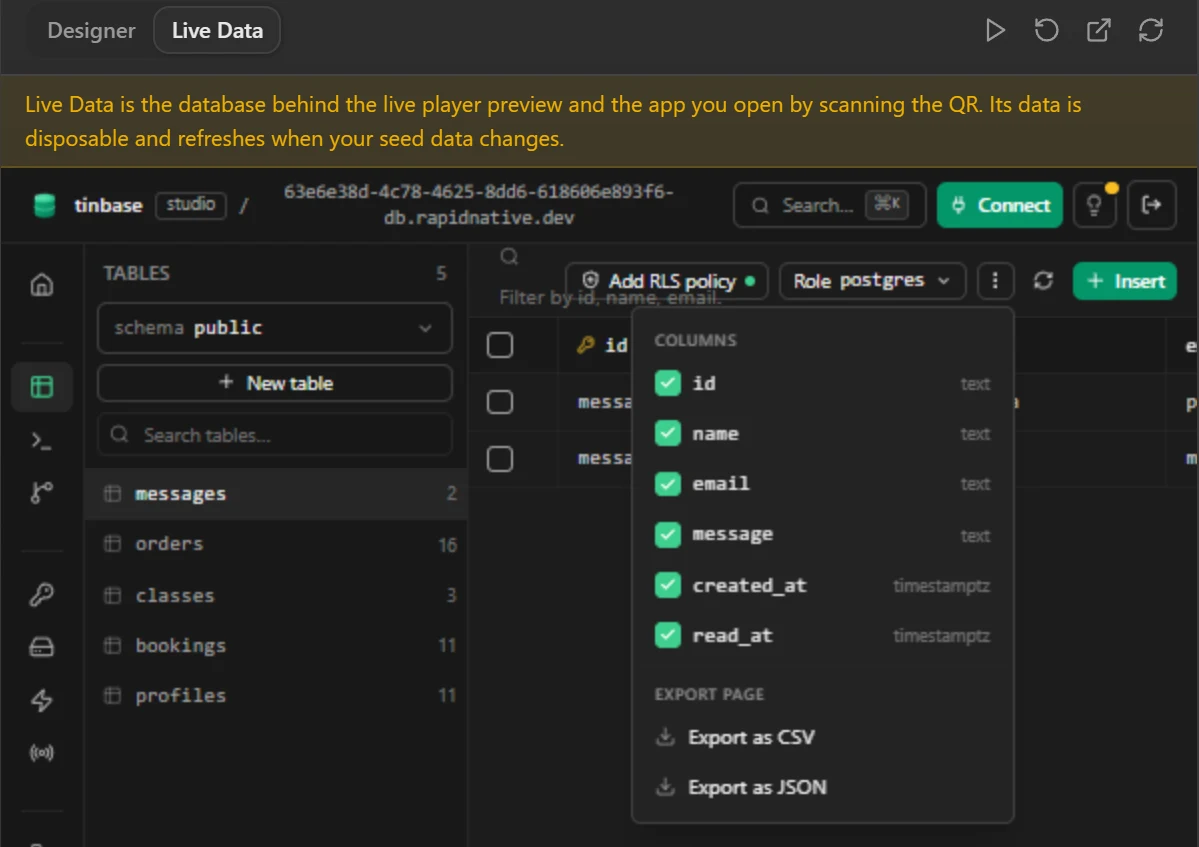Click the TABLES section heading
The width and height of the screenshot is (1199, 847).
pos(136,273)
